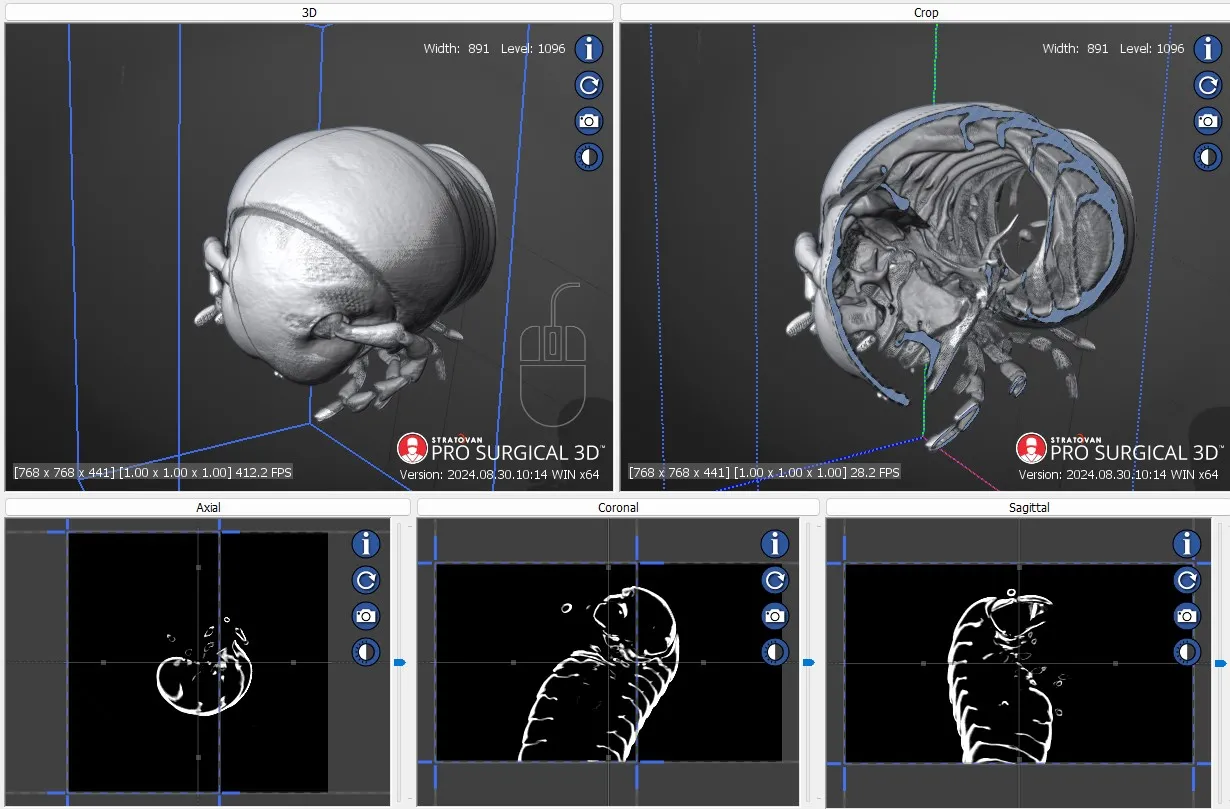Click the Sagittal panel header
The width and height of the screenshot is (1230, 809).
1027,507
